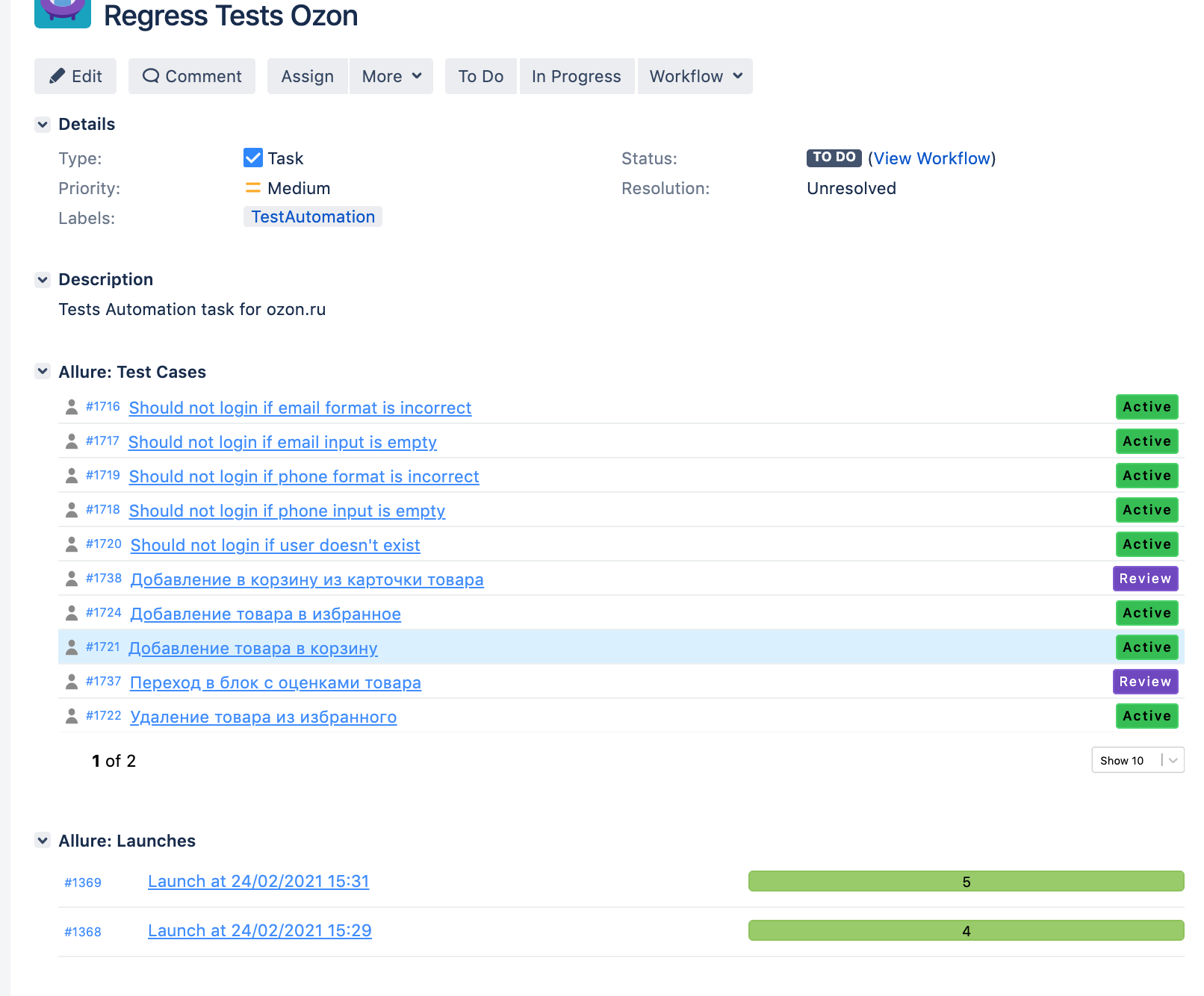
Task: Click the green results bar showing 4
Action: point(966,930)
